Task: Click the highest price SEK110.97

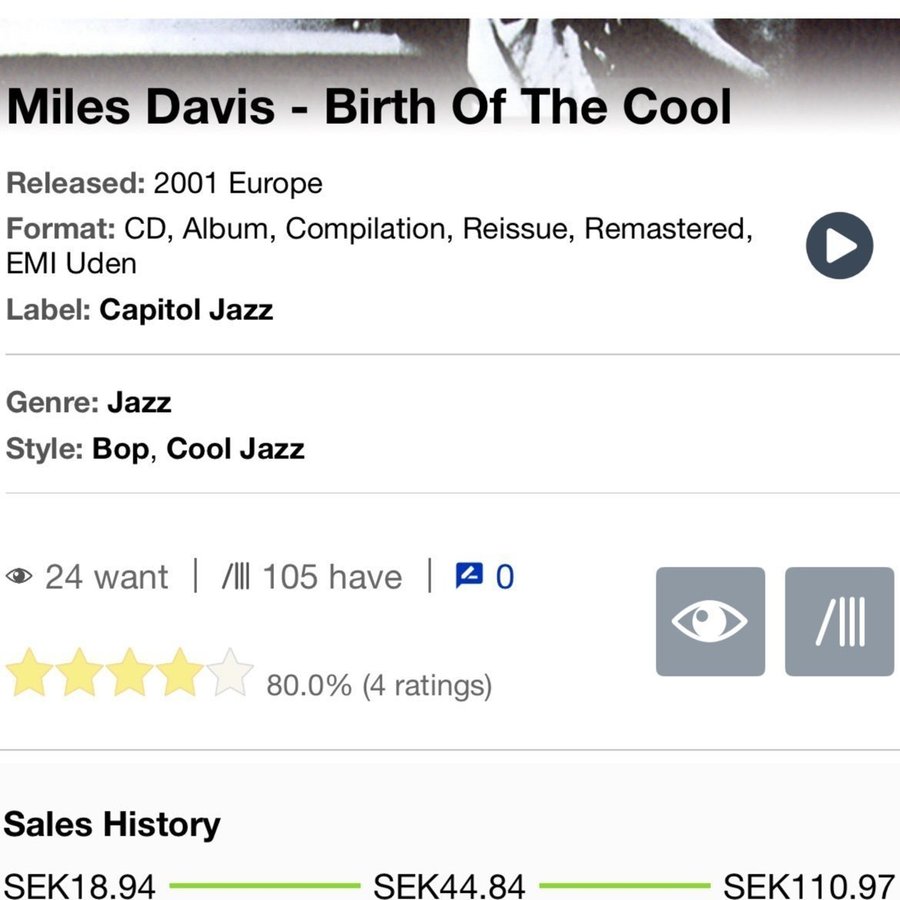Action: 808,886
